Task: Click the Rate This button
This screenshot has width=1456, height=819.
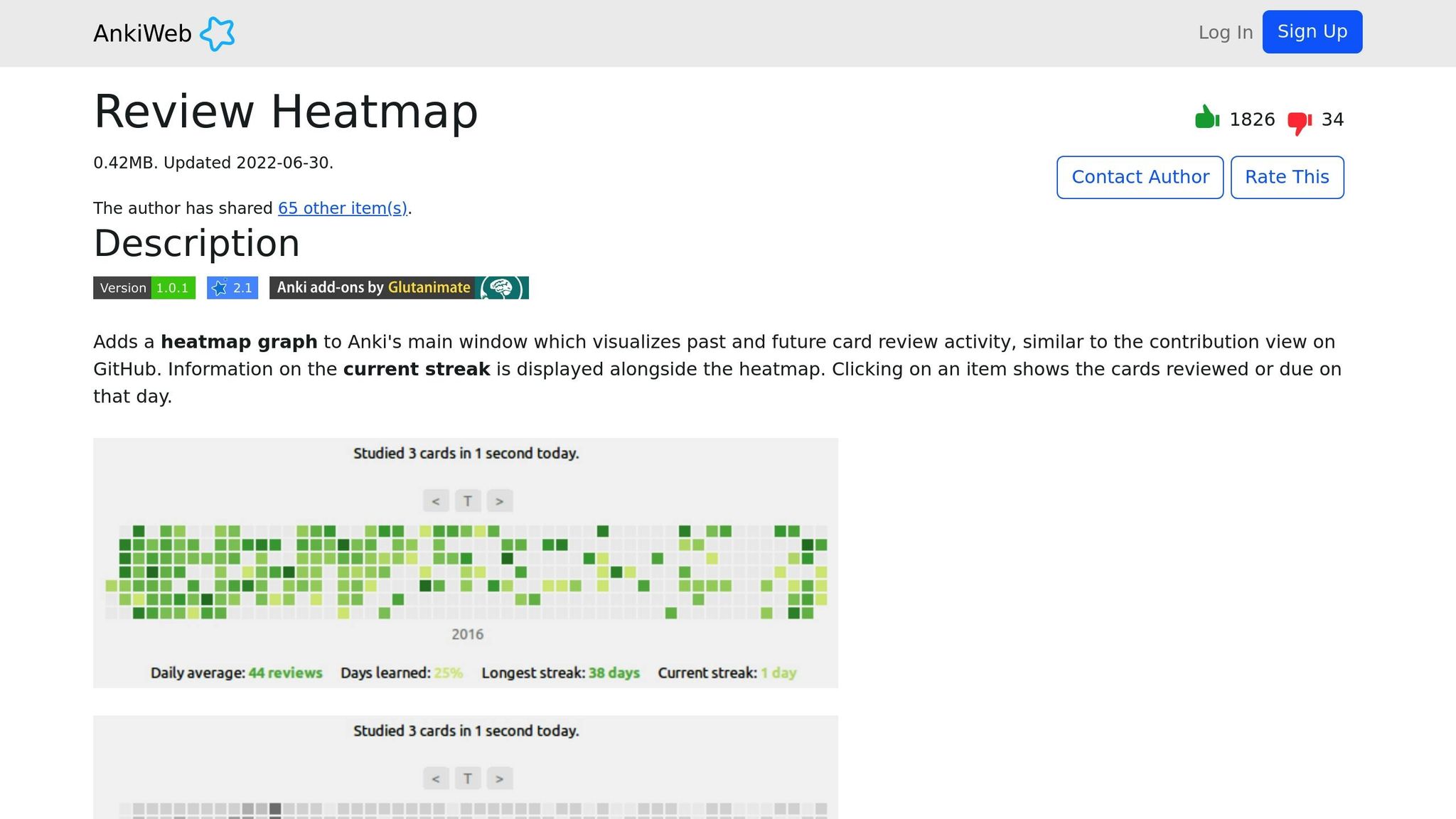Action: [x=1287, y=177]
